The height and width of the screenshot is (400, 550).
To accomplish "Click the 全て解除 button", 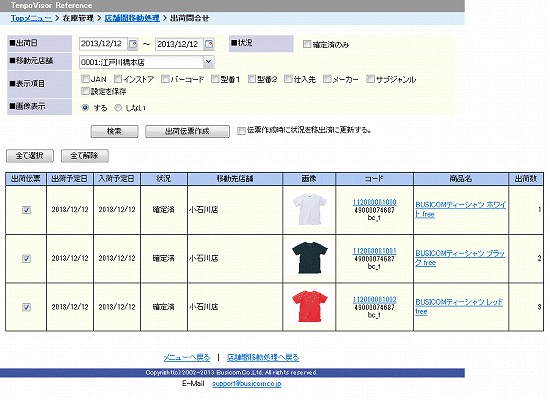I will click(x=85, y=156).
